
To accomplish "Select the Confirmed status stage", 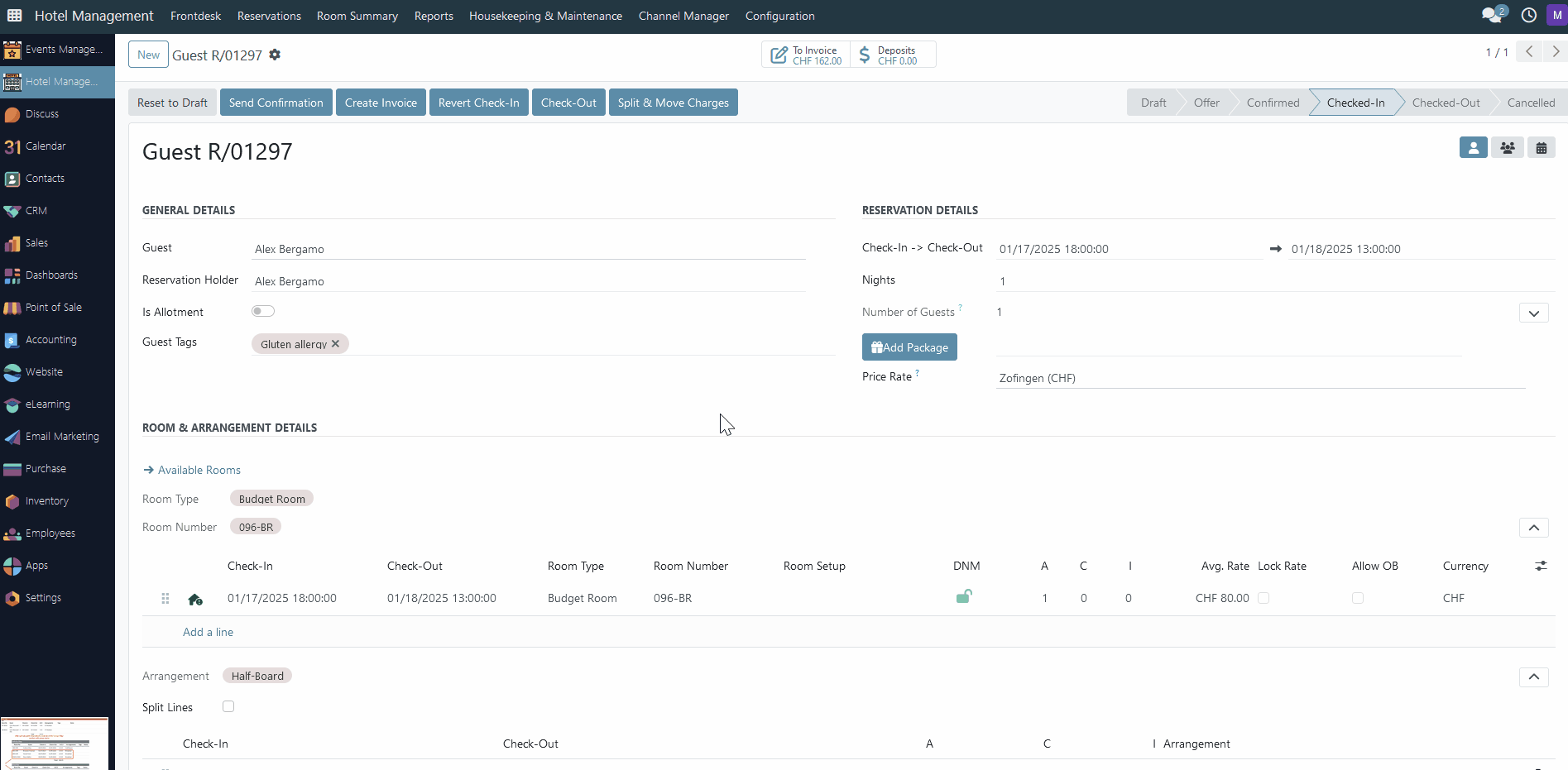I will tap(1273, 103).
